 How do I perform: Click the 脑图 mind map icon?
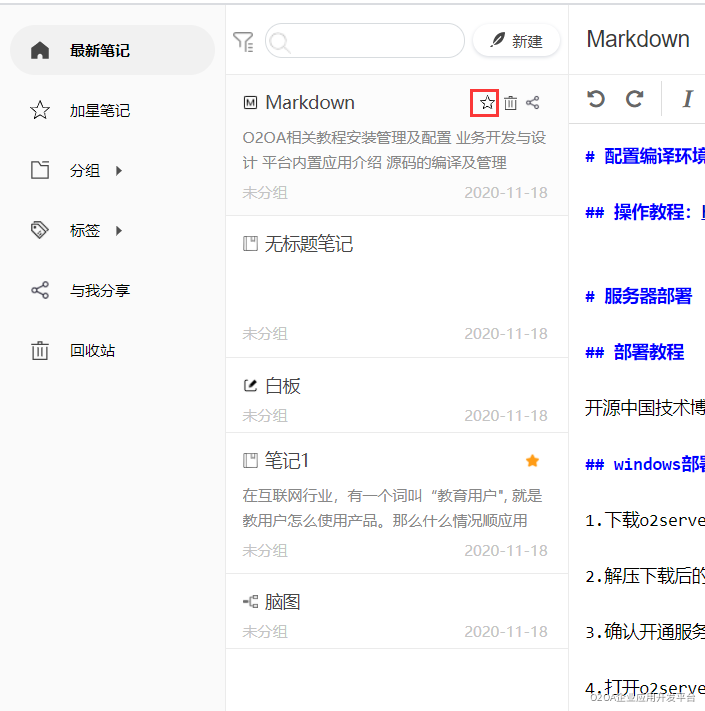tap(250, 602)
